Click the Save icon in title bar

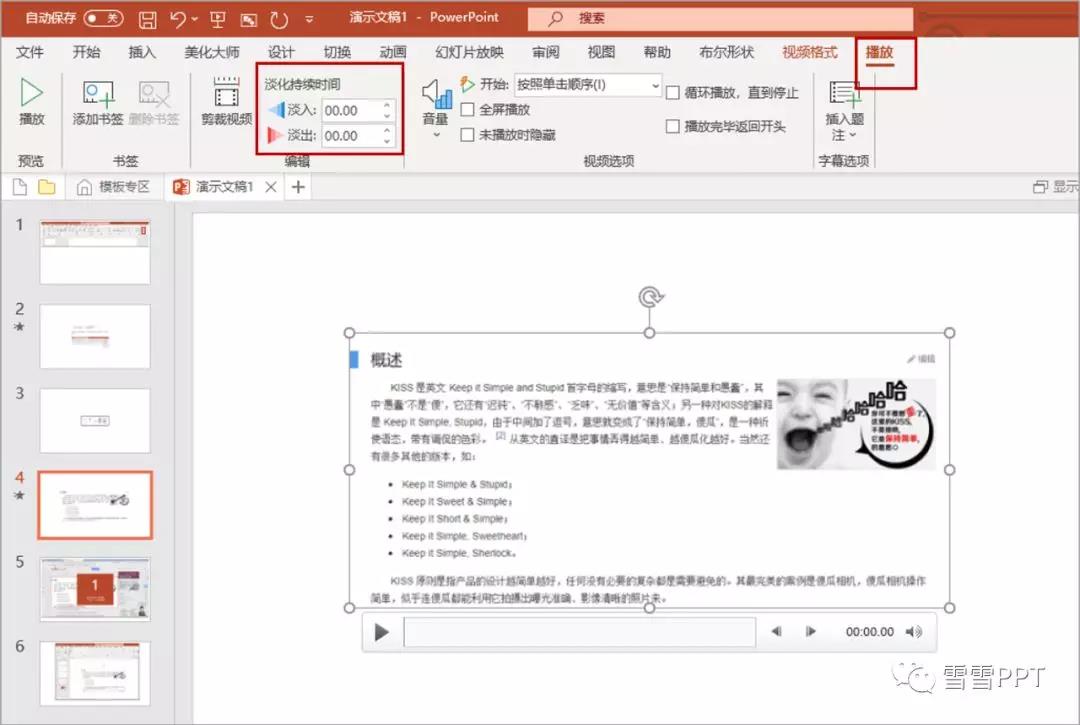tap(147, 18)
